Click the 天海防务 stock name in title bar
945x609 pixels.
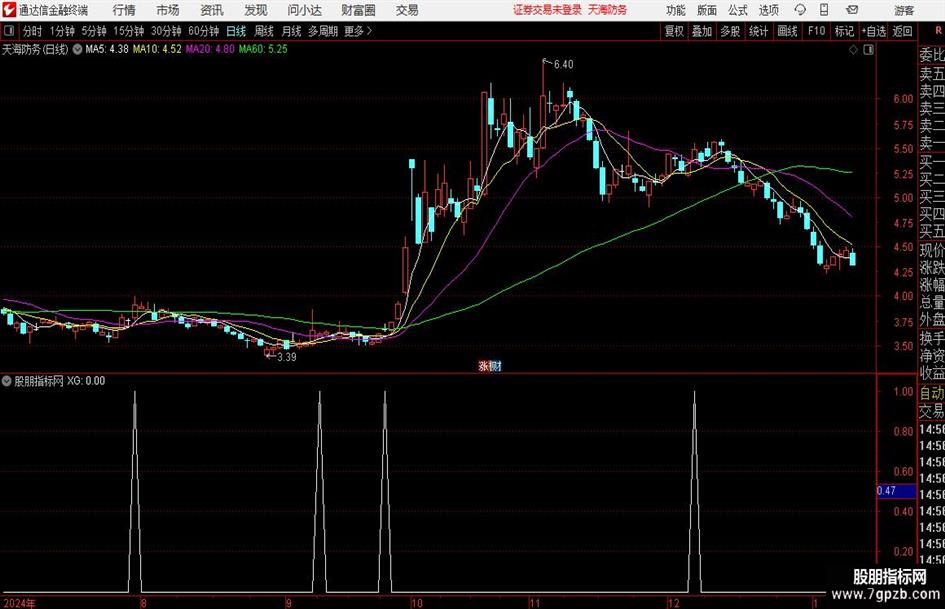[x=607, y=10]
